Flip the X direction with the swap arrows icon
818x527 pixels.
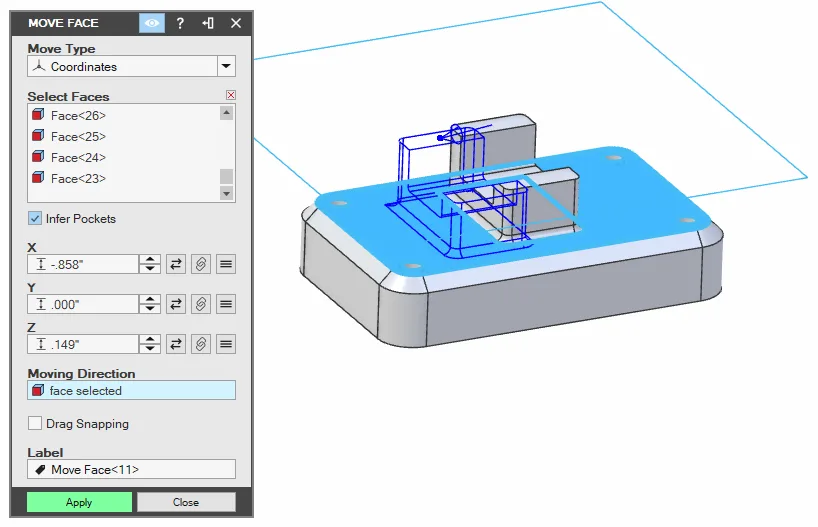point(176,264)
